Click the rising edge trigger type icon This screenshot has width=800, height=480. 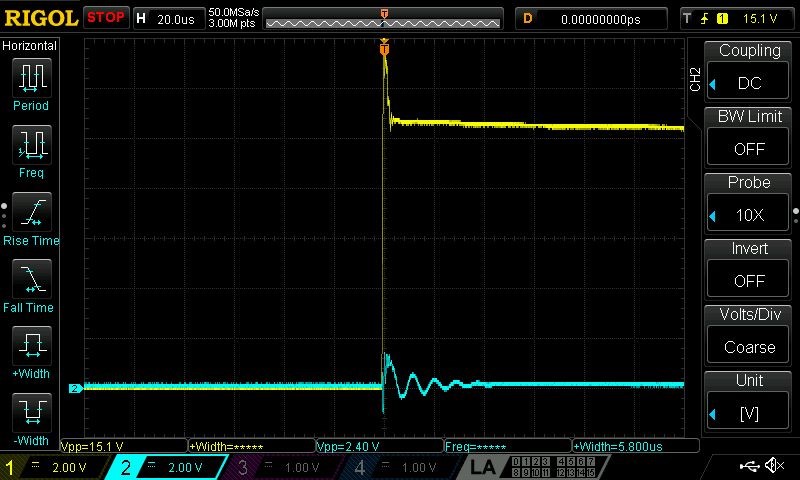pos(705,19)
